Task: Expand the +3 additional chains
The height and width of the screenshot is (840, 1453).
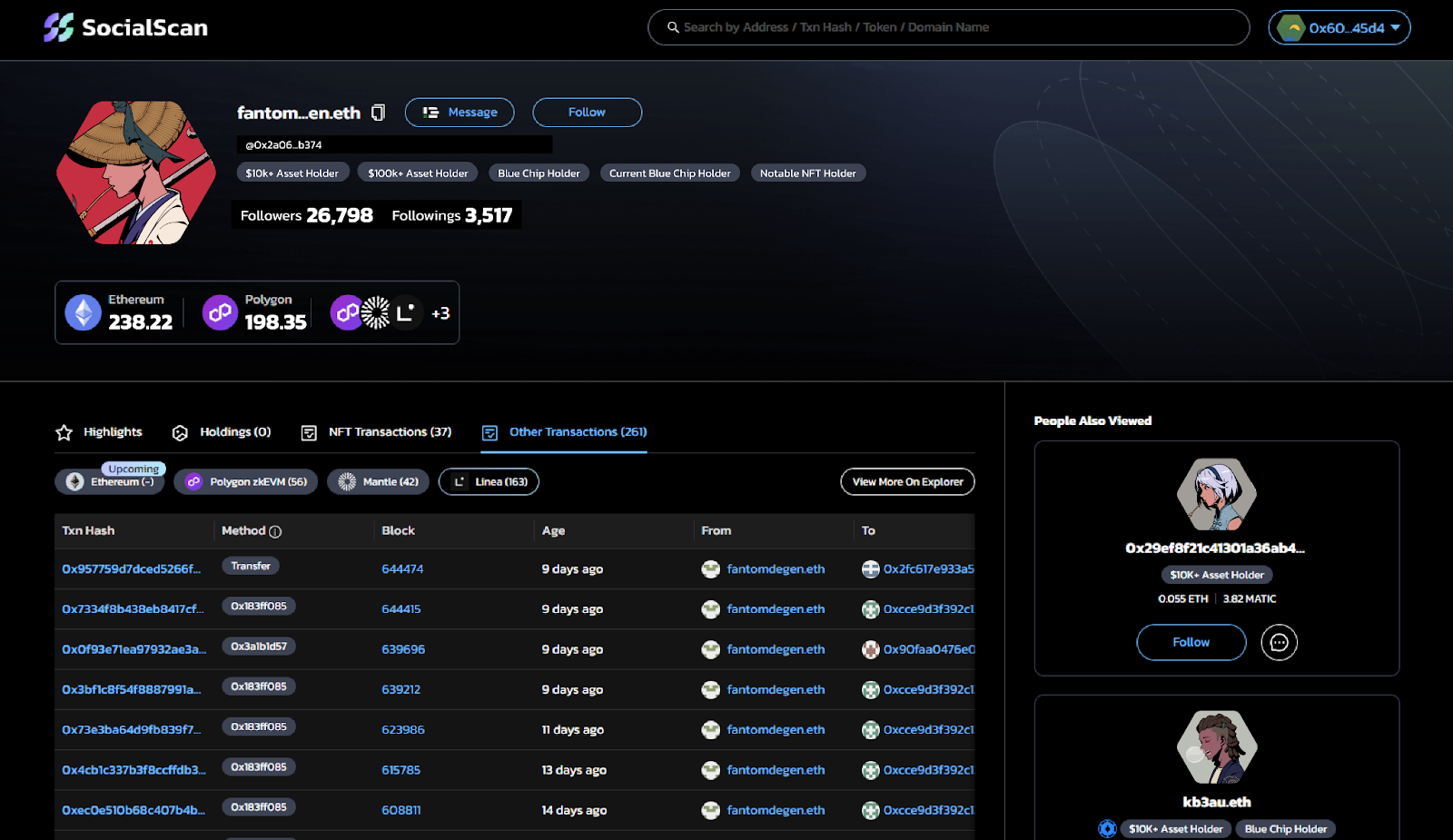Action: 440,313
